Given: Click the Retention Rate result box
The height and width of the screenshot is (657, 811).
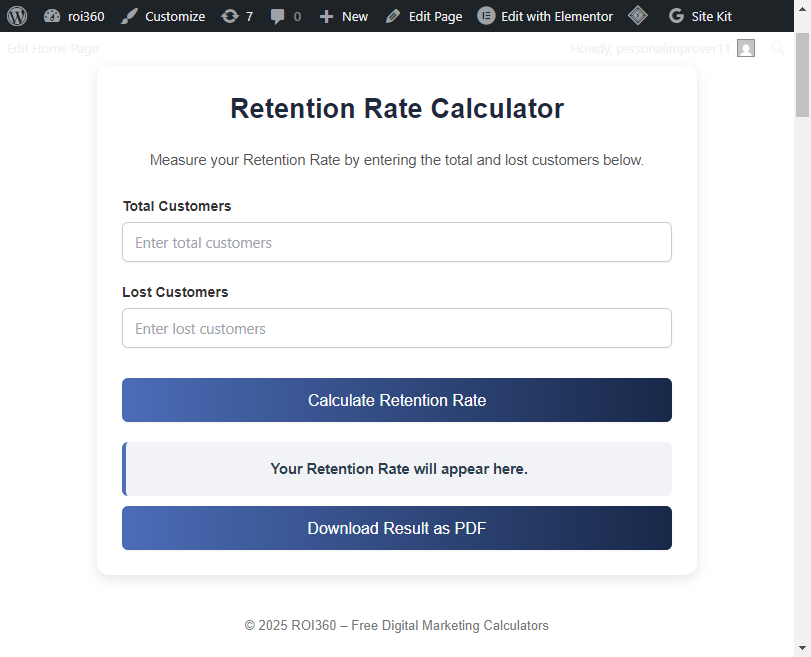Looking at the screenshot, I should click(x=397, y=469).
